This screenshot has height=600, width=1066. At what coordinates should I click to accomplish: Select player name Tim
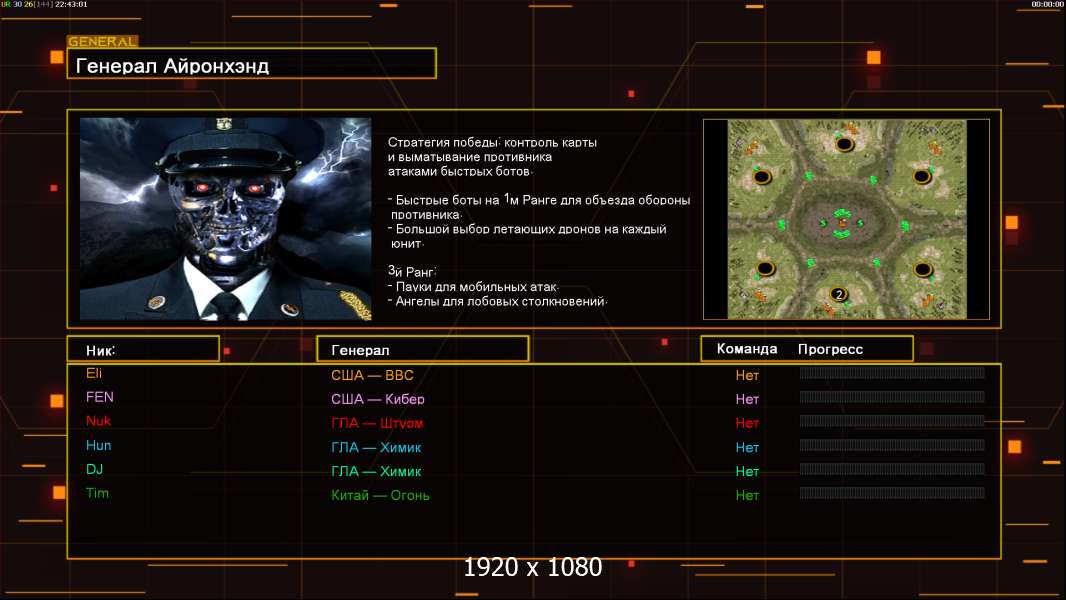pyautogui.click(x=97, y=493)
